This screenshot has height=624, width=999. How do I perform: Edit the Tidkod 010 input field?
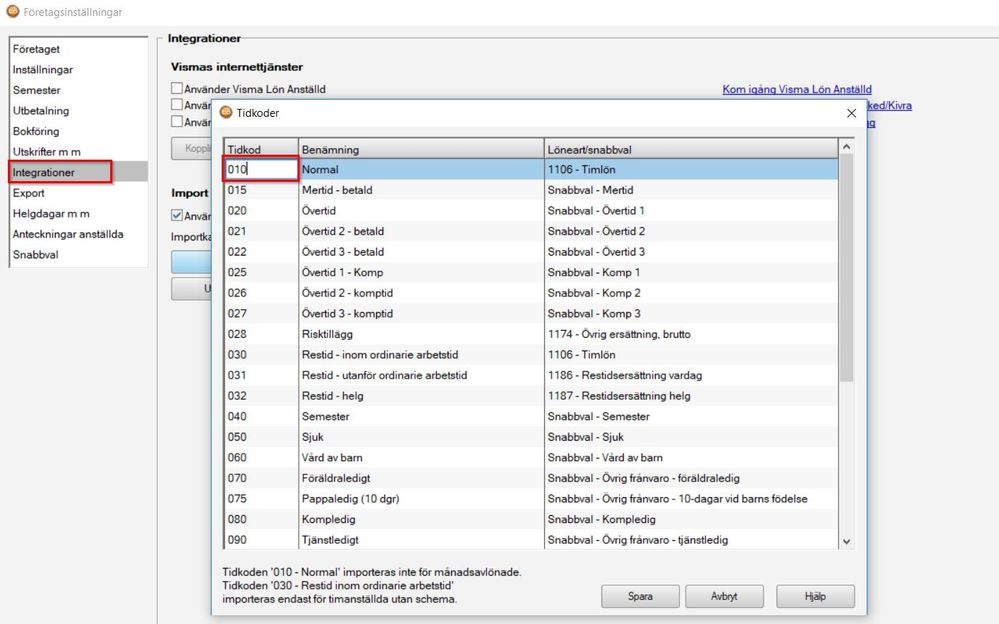point(261,170)
